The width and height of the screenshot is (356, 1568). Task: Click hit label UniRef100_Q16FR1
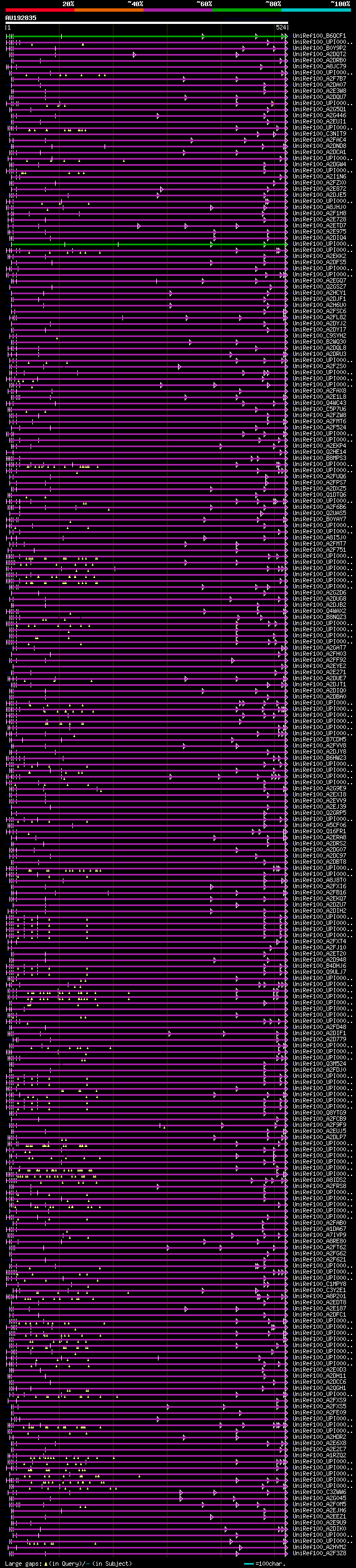(319, 831)
